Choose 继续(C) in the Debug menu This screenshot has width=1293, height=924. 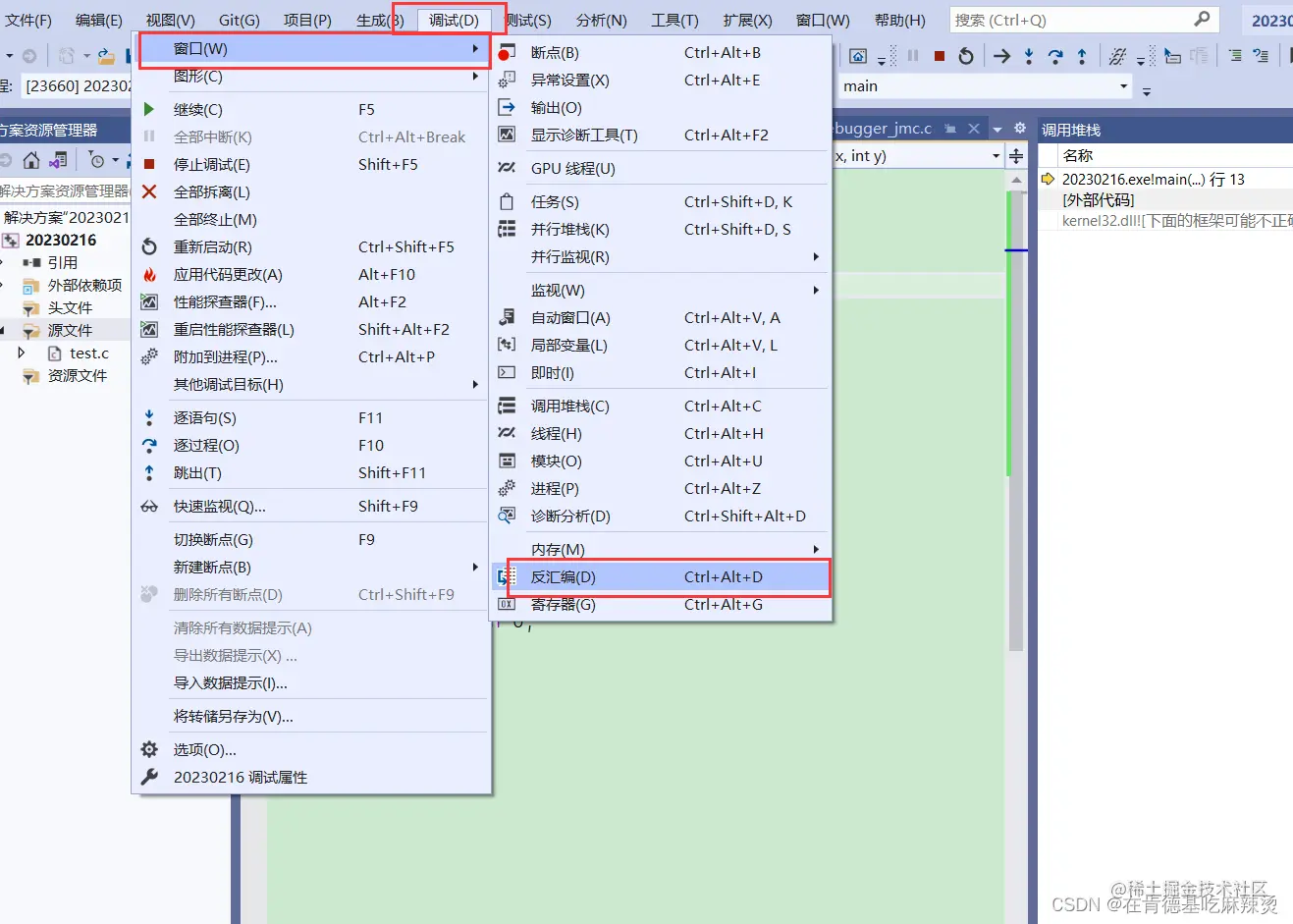coord(310,109)
